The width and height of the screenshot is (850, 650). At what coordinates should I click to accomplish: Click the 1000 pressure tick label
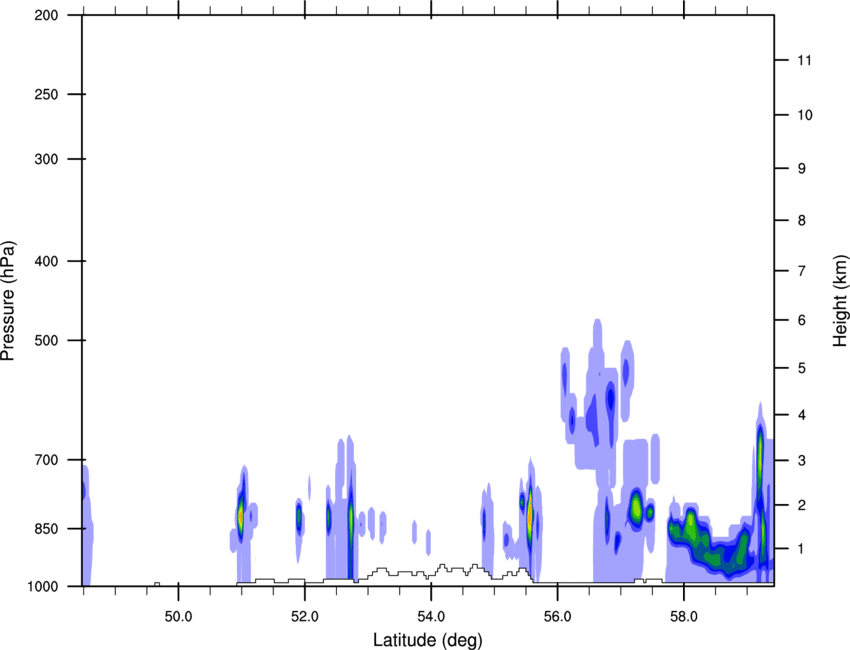pyautogui.click(x=43, y=587)
